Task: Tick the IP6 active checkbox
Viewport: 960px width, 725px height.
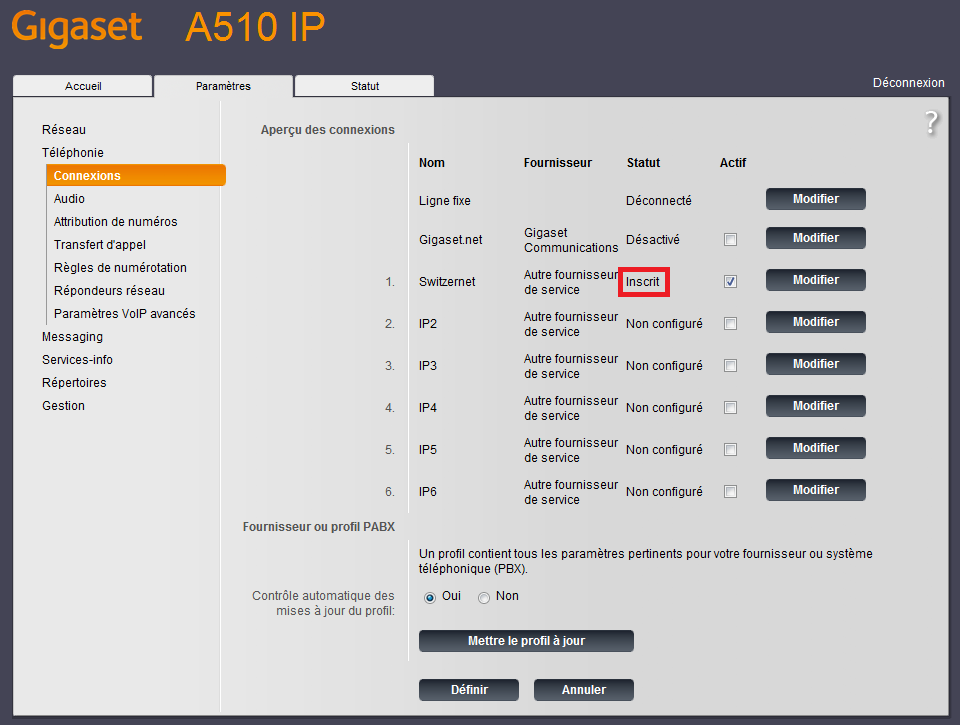Action: pyautogui.click(x=730, y=492)
